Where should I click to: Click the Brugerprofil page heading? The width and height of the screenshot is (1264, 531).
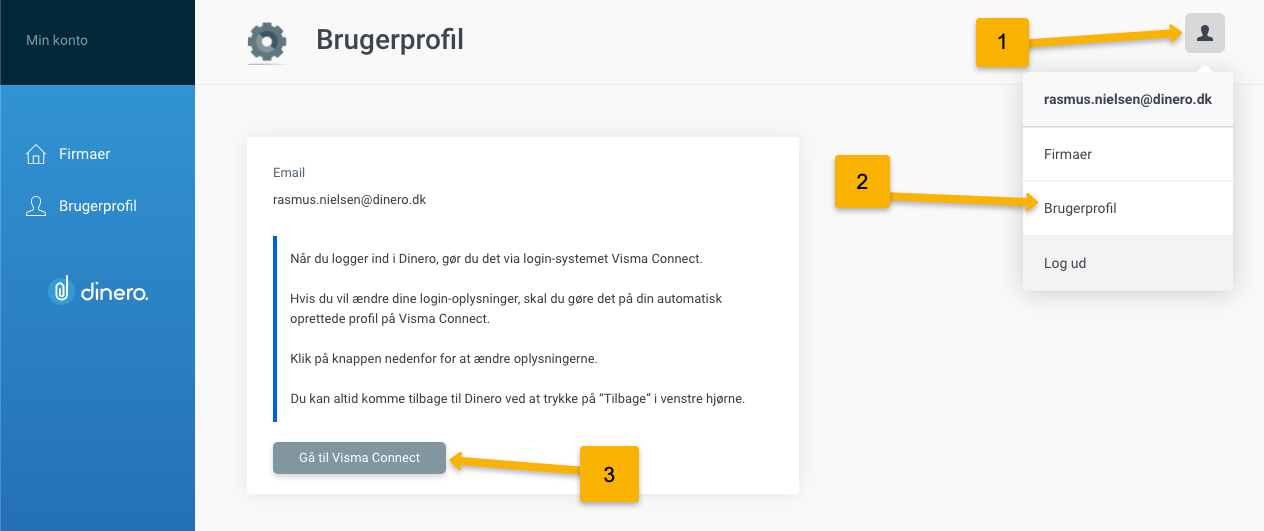click(x=390, y=40)
